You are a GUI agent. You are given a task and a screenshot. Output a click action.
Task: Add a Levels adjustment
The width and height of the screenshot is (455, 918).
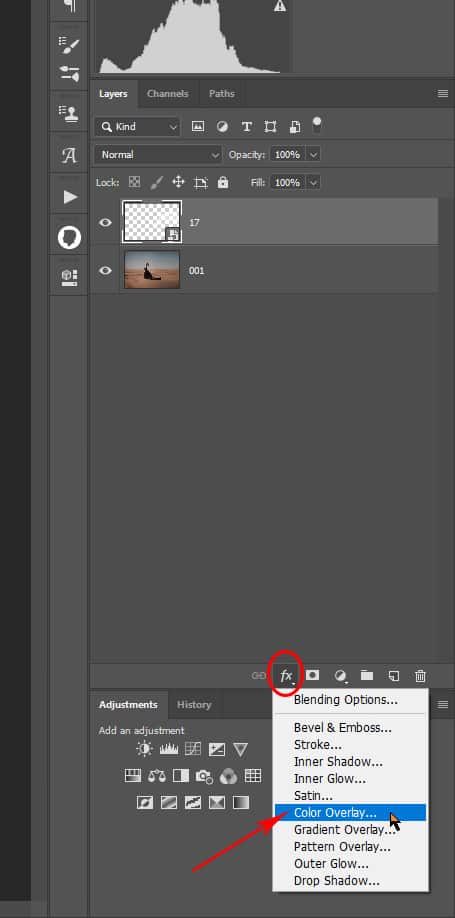(169, 749)
